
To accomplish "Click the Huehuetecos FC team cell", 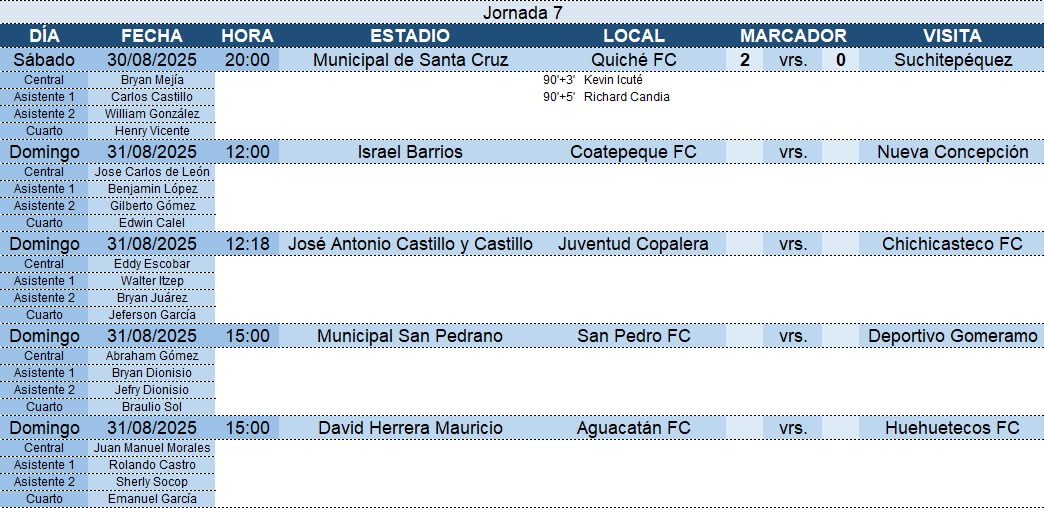I will 951,428.
